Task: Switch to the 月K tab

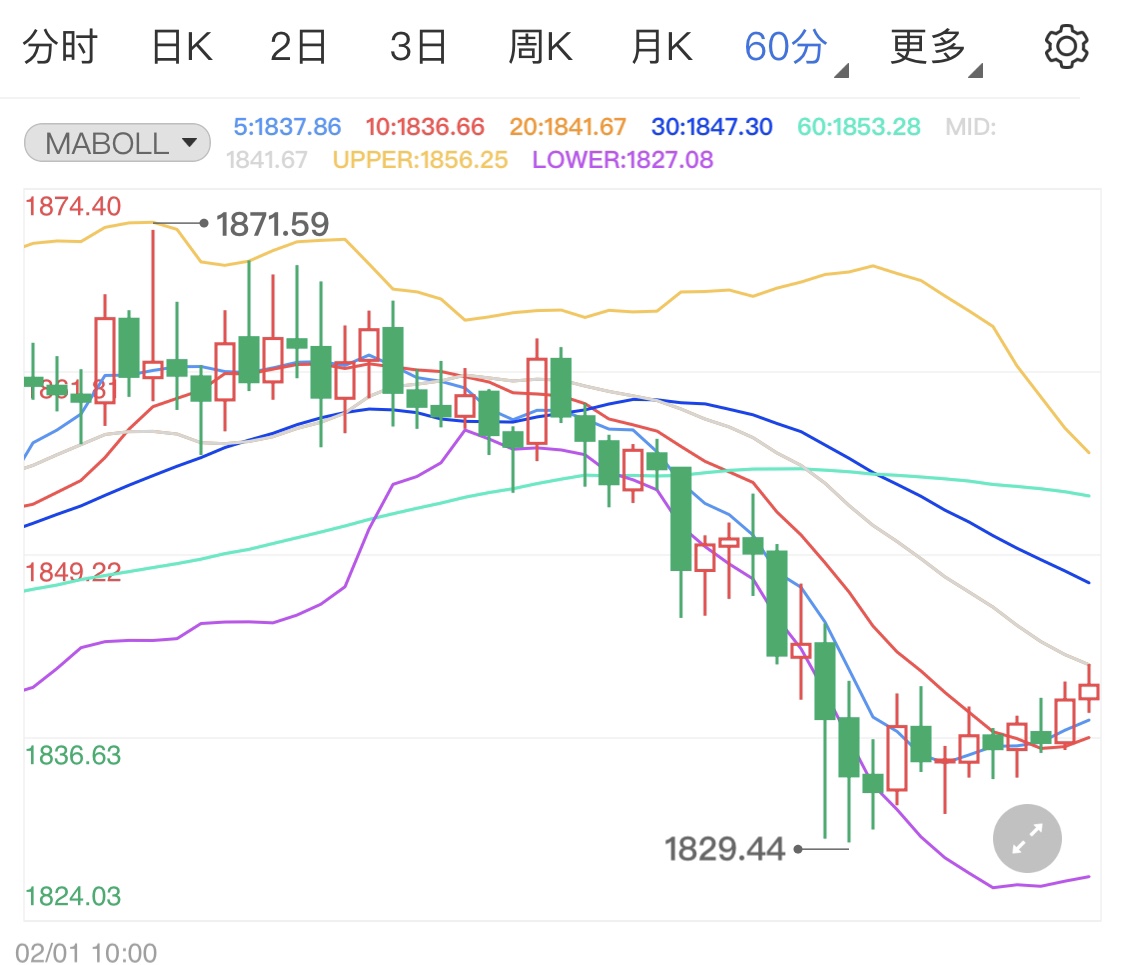Action: point(662,47)
